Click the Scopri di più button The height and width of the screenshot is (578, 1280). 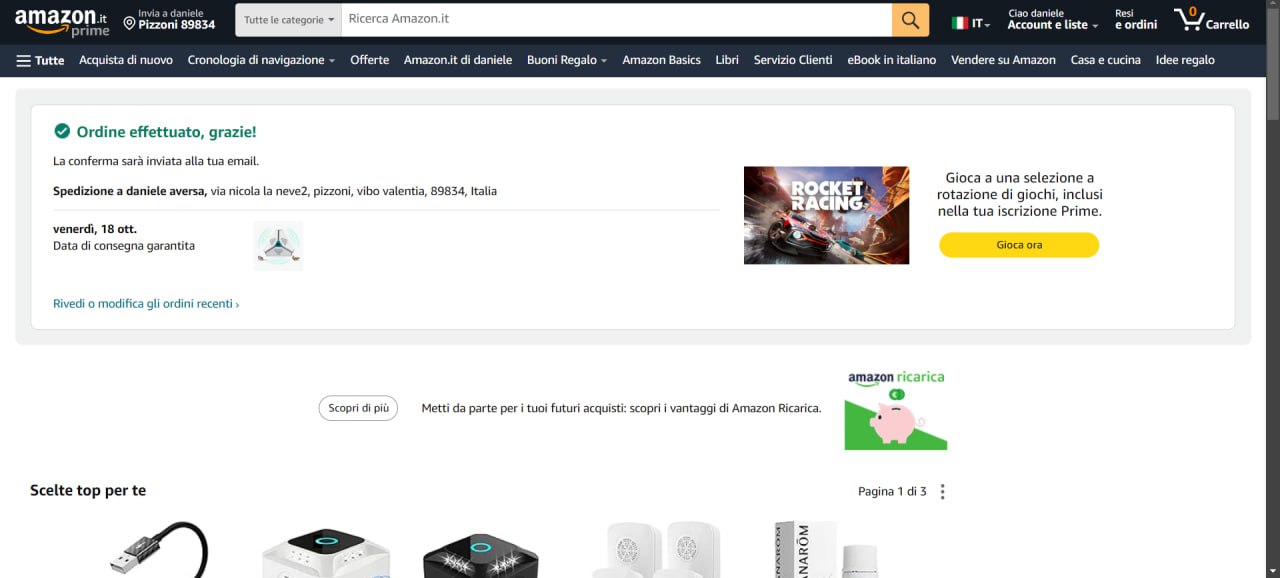[358, 408]
